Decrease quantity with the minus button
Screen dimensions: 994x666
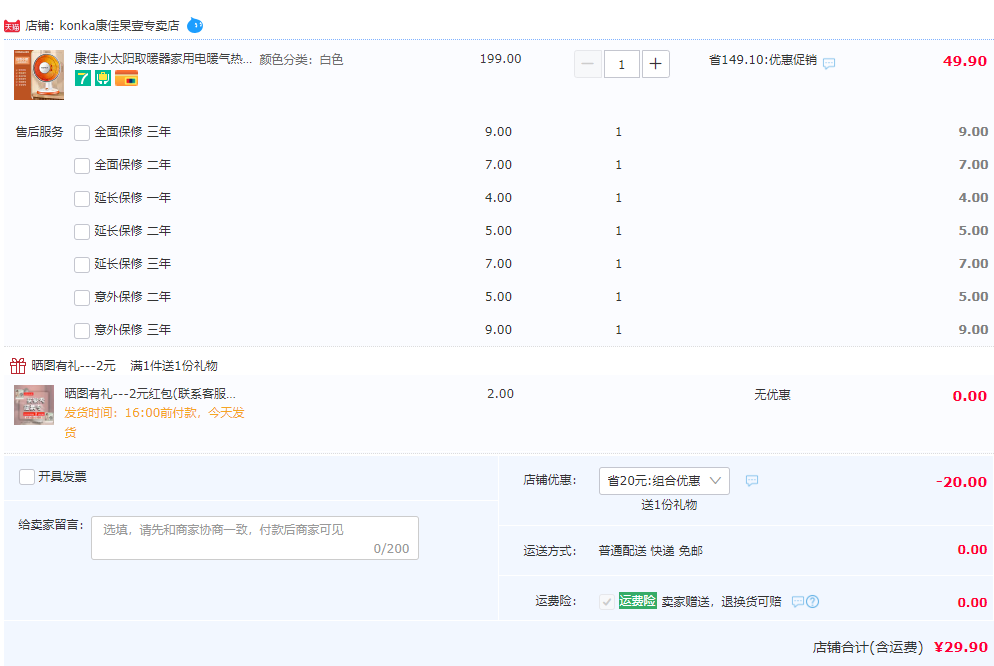[588, 64]
